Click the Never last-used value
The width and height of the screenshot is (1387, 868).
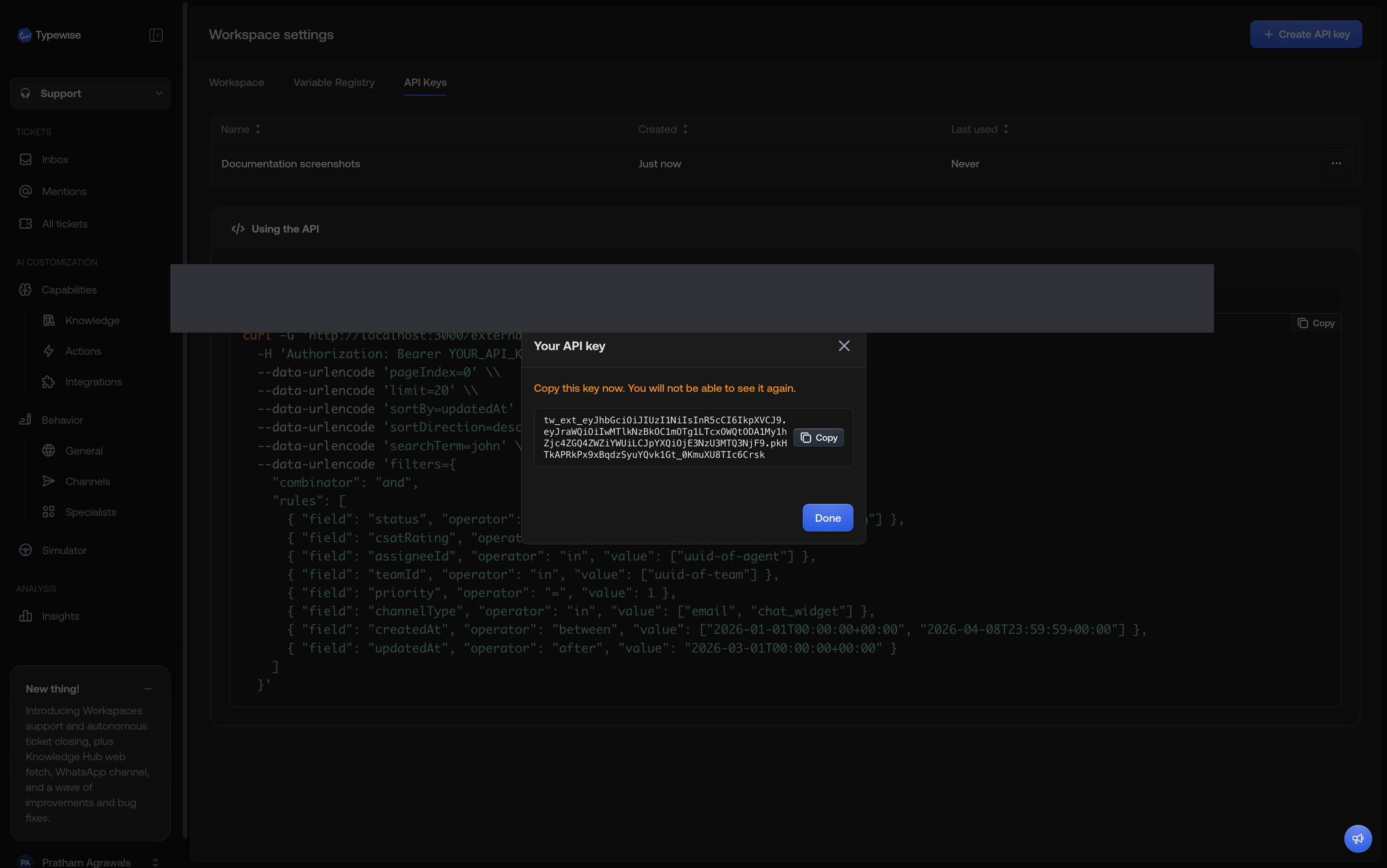965,164
